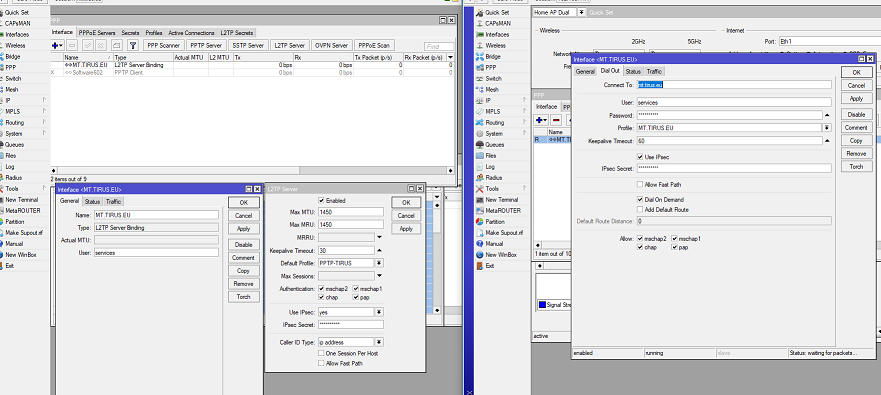Image resolution: width=881 pixels, height=395 pixels.
Task: Click Connect To field in Dial Out tab
Action: pyautogui.click(x=734, y=85)
